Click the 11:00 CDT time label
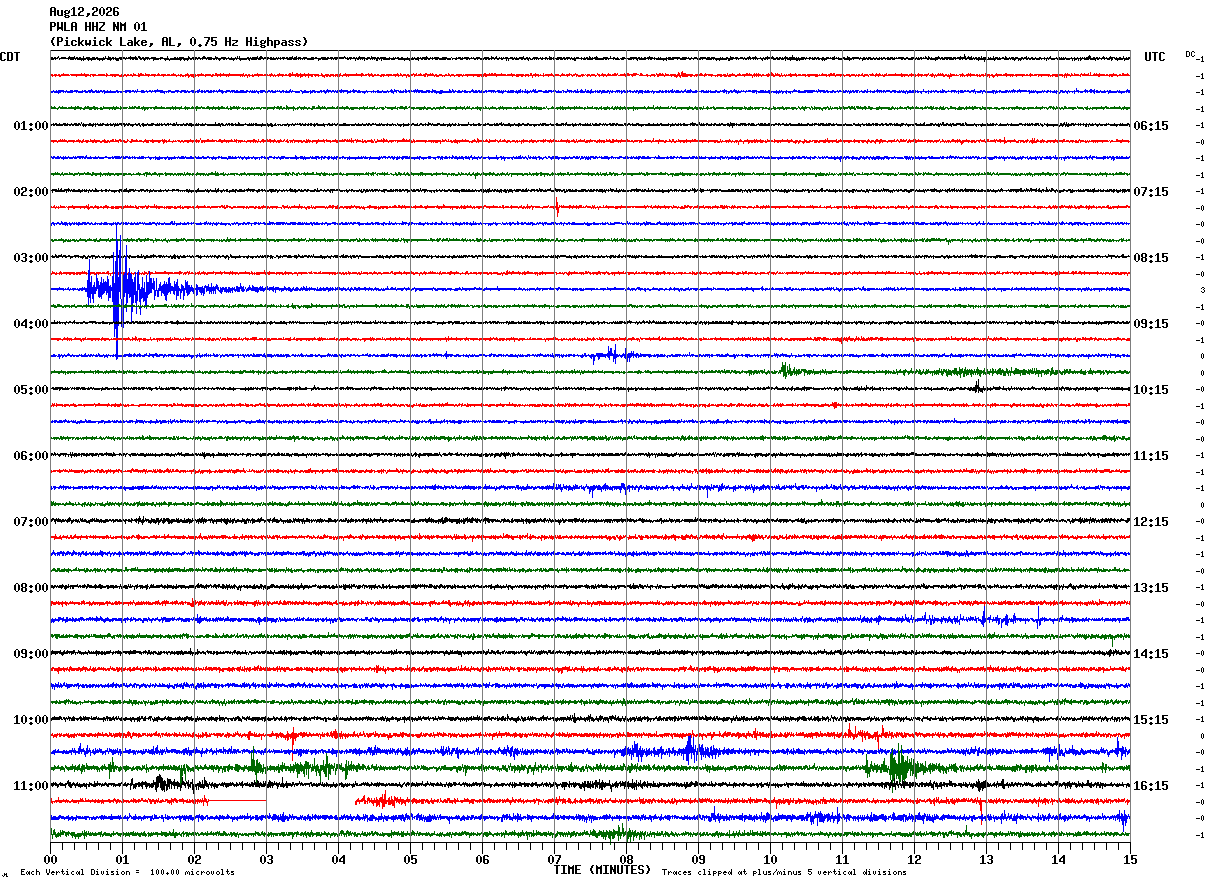 [x=31, y=786]
